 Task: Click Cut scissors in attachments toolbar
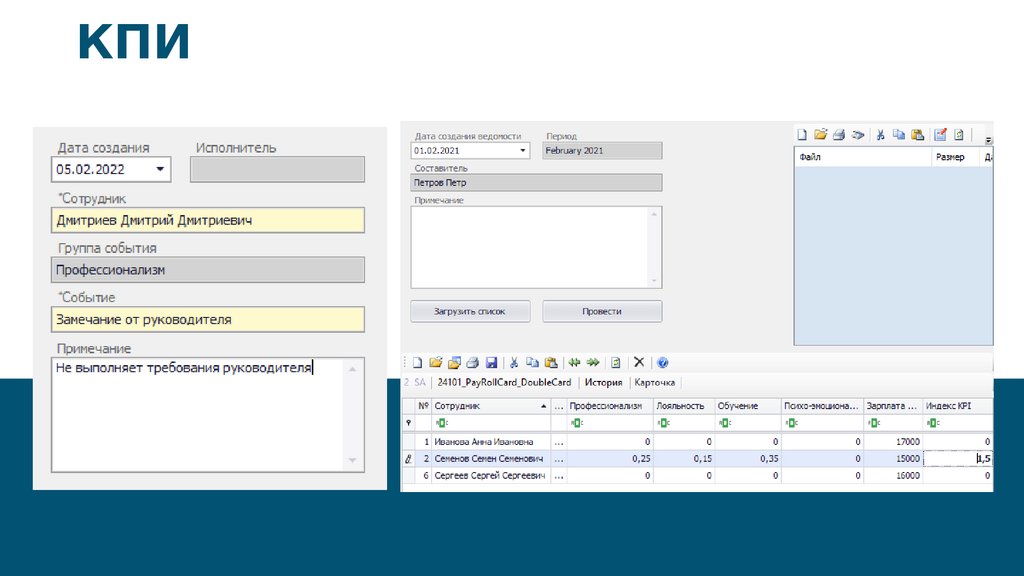tap(880, 135)
